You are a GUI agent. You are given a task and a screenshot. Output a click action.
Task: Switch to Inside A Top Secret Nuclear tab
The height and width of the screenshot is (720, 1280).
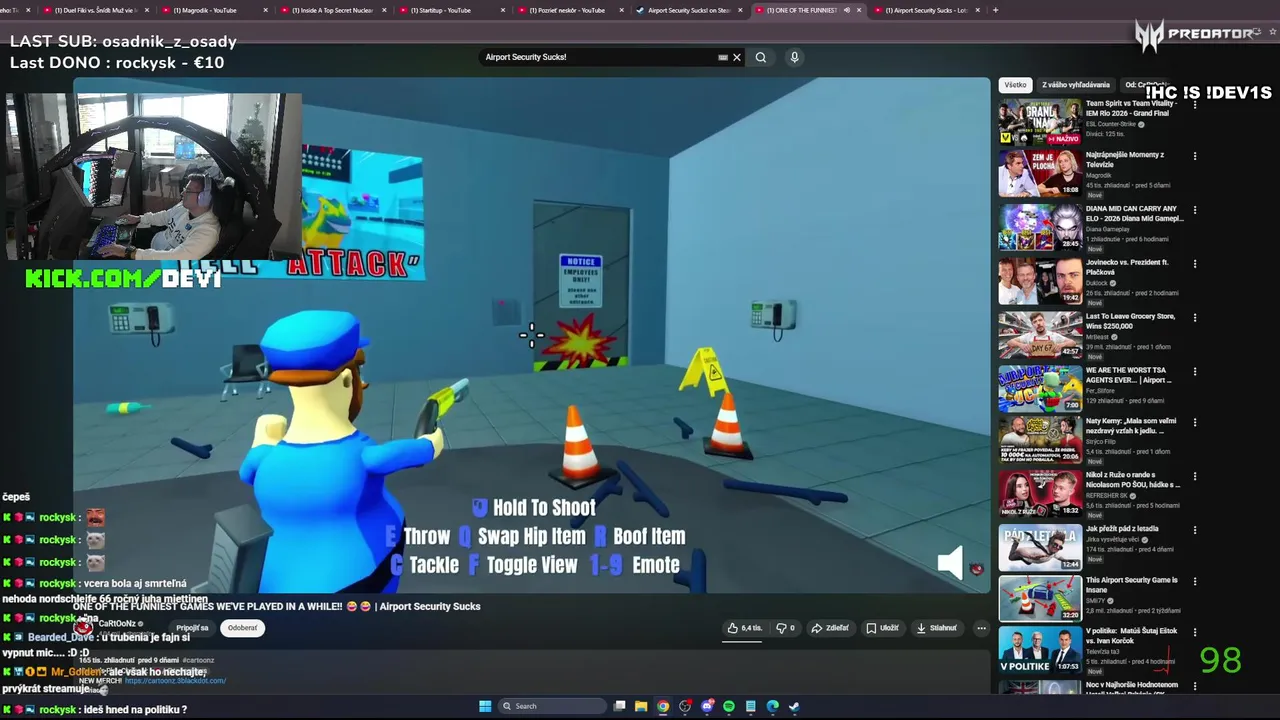pos(332,10)
